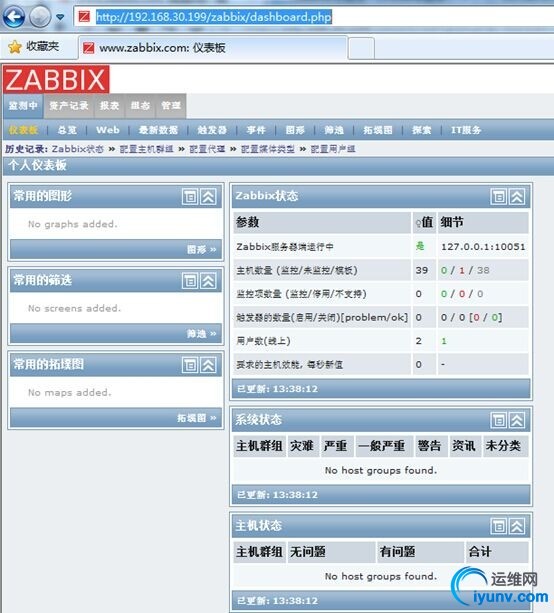The height and width of the screenshot is (613, 554).
Task: Open the 常用的图形 widget menu icon
Action: tap(190, 197)
